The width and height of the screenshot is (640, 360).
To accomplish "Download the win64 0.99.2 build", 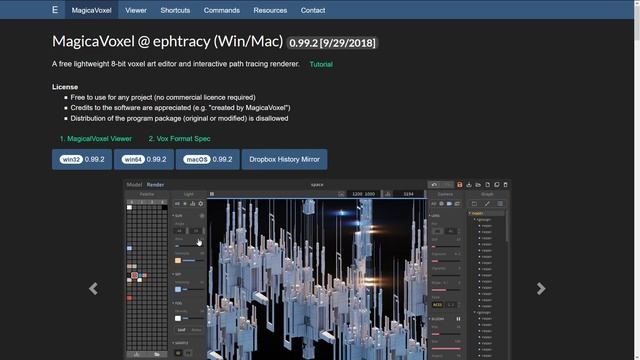I will click(144, 159).
